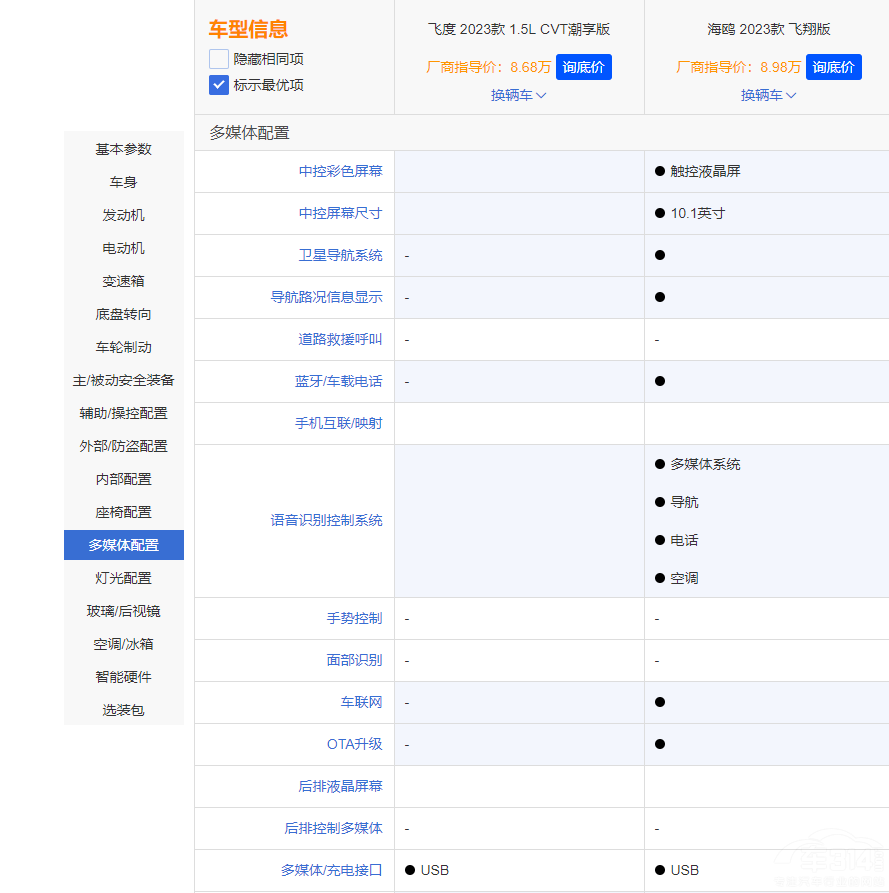
Task: Open 卫星导航系统 parameter link
Action: [x=340, y=255]
